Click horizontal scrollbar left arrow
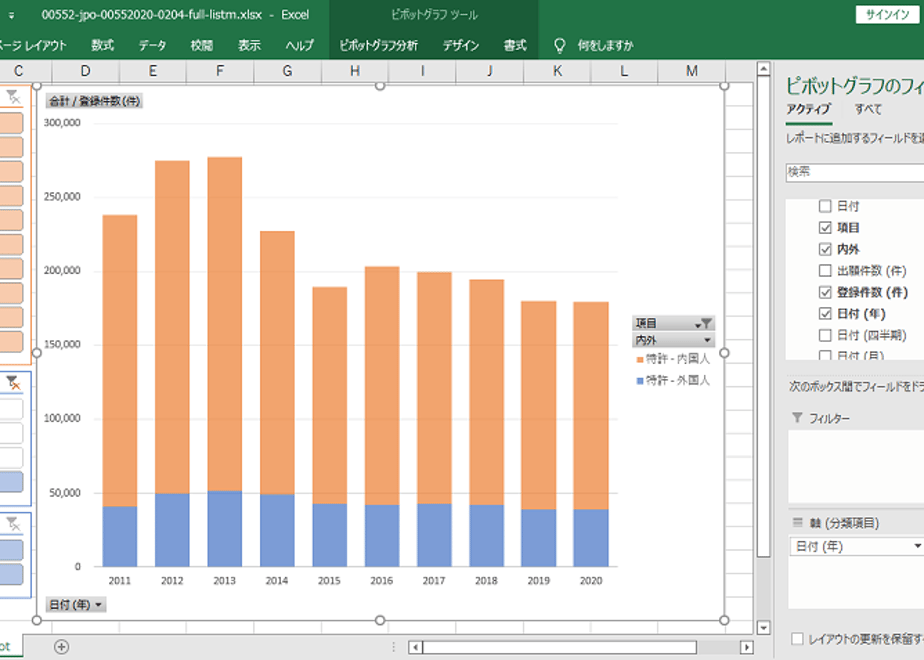 coord(415,647)
